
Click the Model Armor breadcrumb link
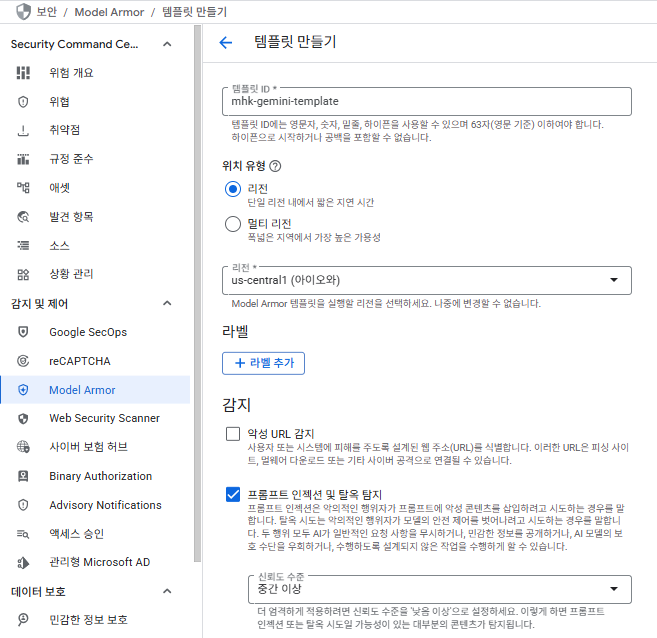pyautogui.click(x=109, y=12)
